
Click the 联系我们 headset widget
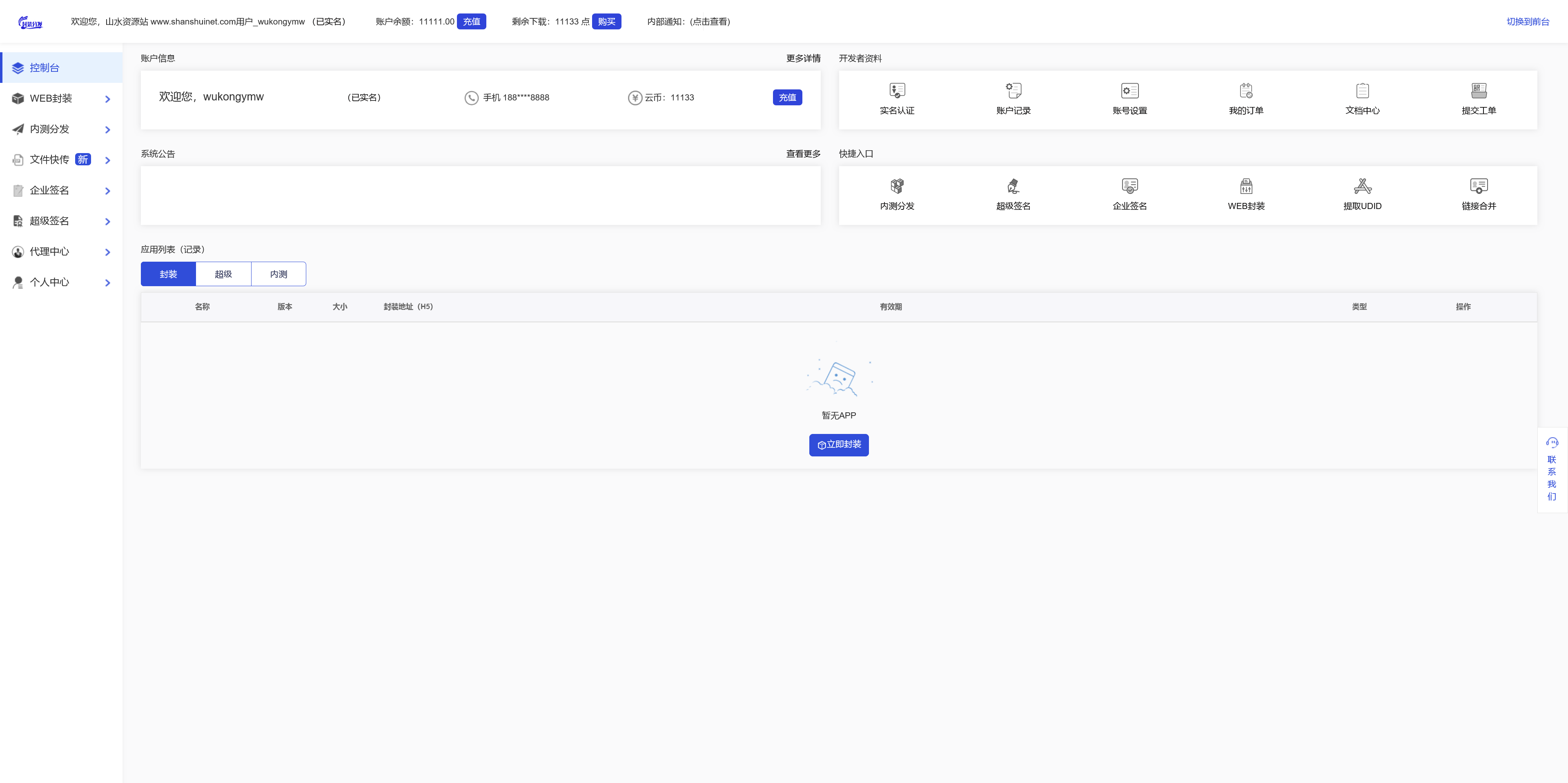(x=1552, y=469)
